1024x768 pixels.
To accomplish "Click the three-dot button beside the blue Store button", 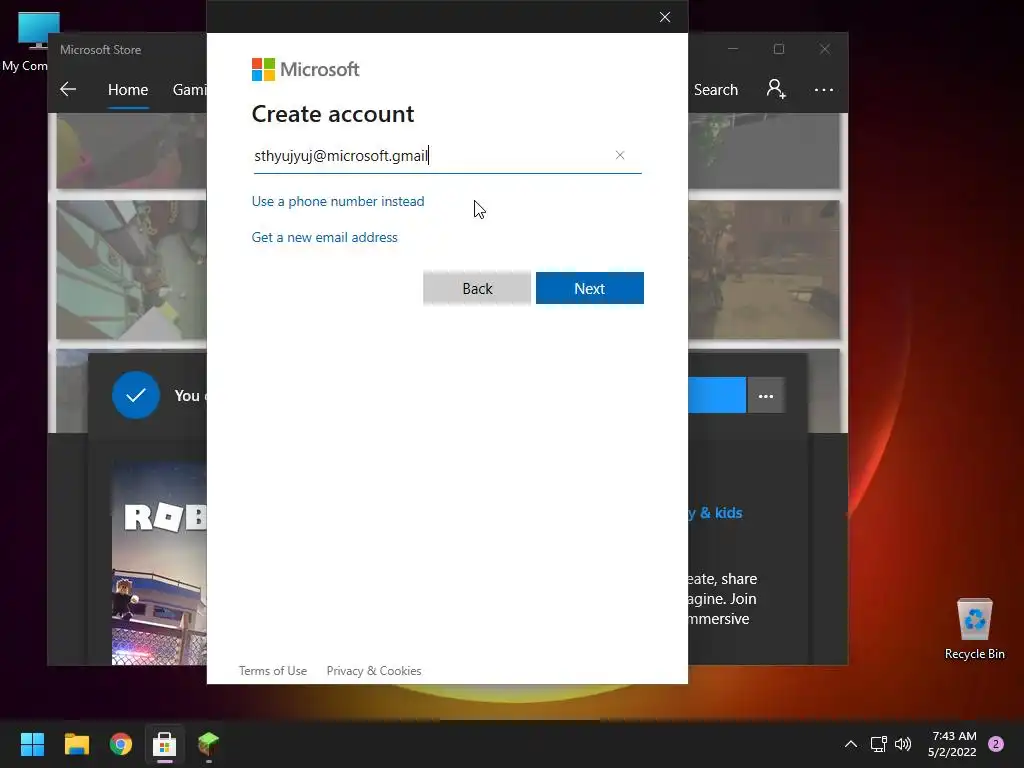I will click(x=765, y=396).
